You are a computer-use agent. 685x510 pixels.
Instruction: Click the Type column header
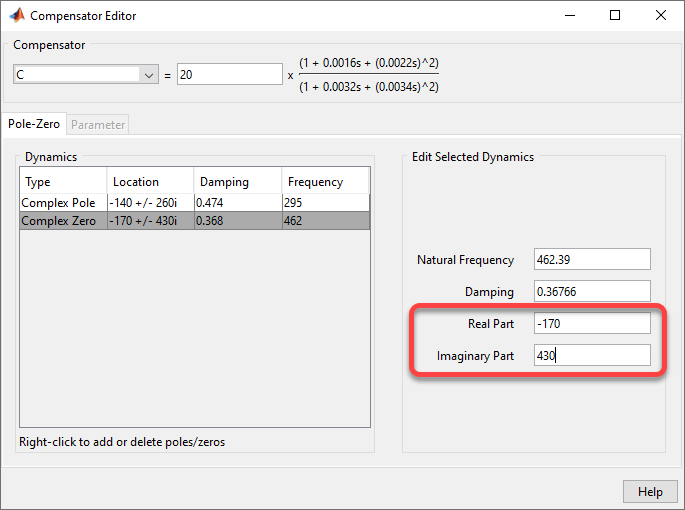(62, 182)
